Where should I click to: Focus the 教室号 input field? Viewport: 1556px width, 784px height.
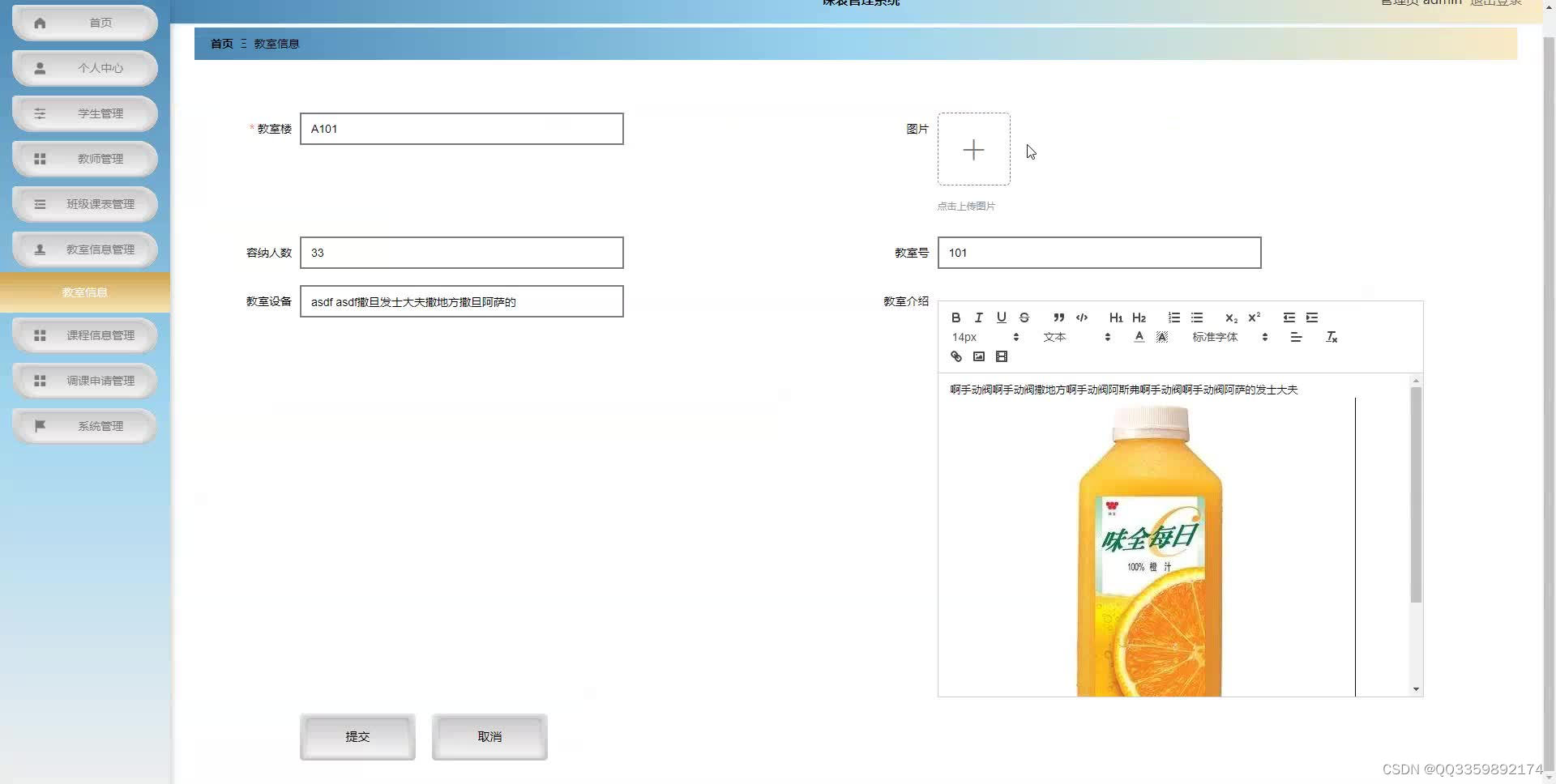click(1100, 253)
